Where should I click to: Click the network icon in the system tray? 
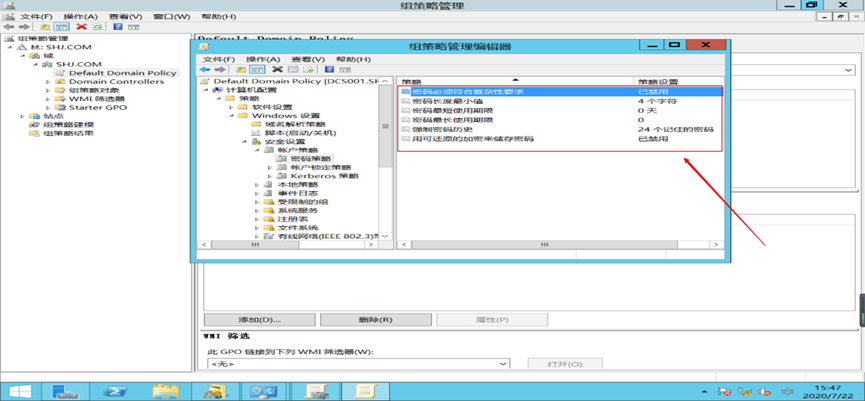click(x=745, y=392)
